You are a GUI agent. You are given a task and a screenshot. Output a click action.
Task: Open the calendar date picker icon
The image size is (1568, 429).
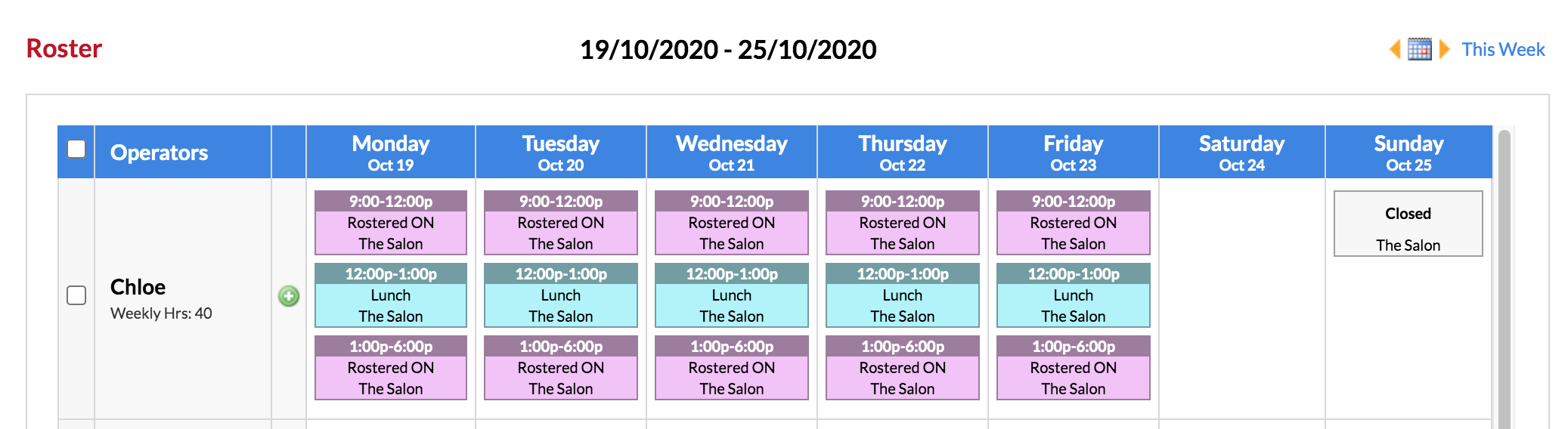tap(1419, 49)
